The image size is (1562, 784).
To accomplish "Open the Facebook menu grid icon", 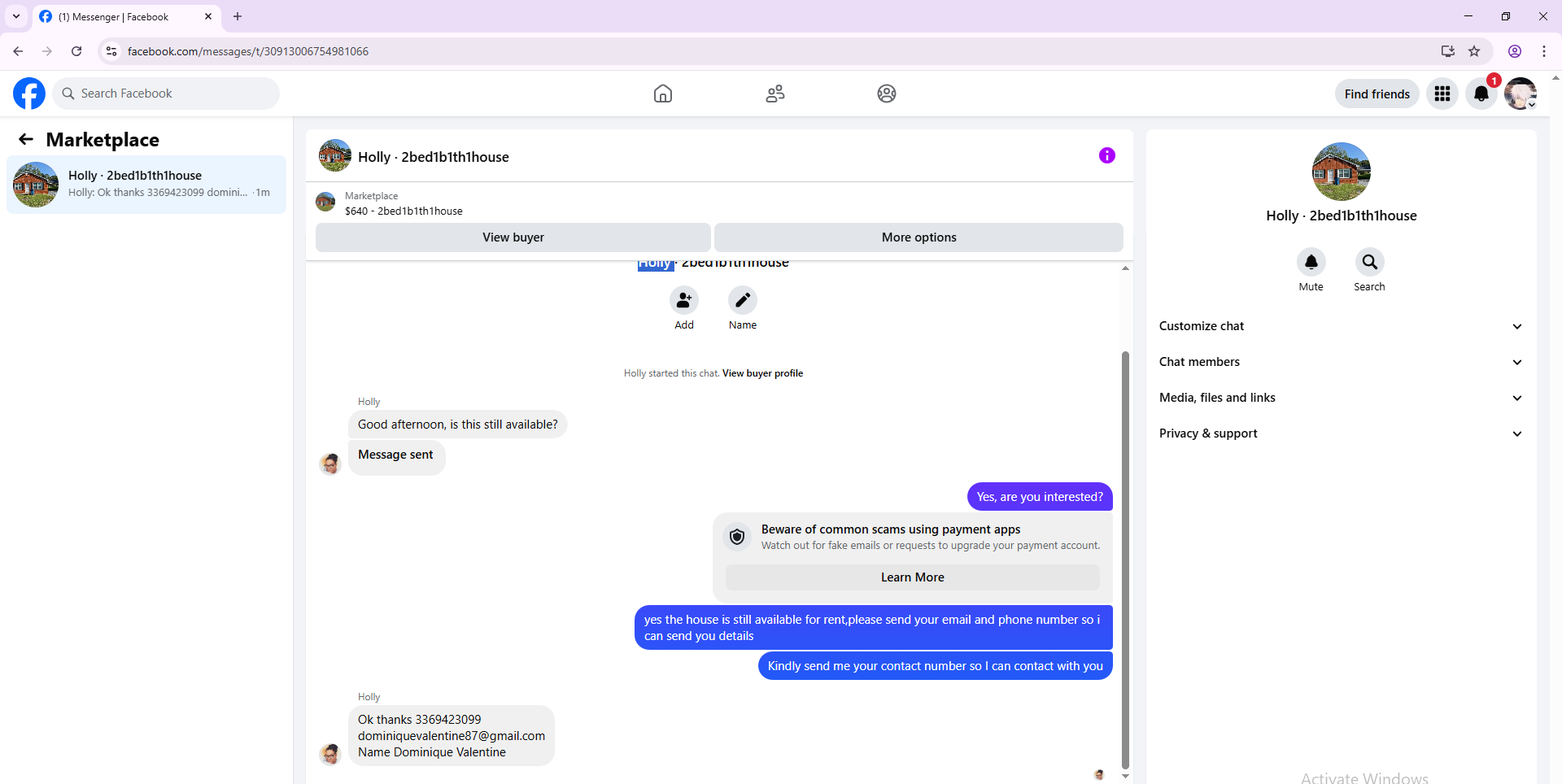I will pos(1442,94).
